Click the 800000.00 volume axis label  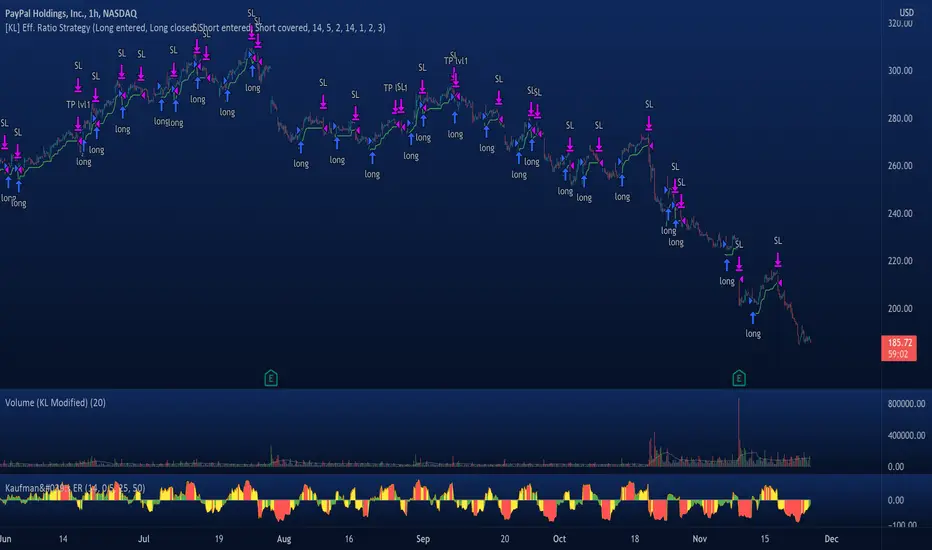[906, 404]
